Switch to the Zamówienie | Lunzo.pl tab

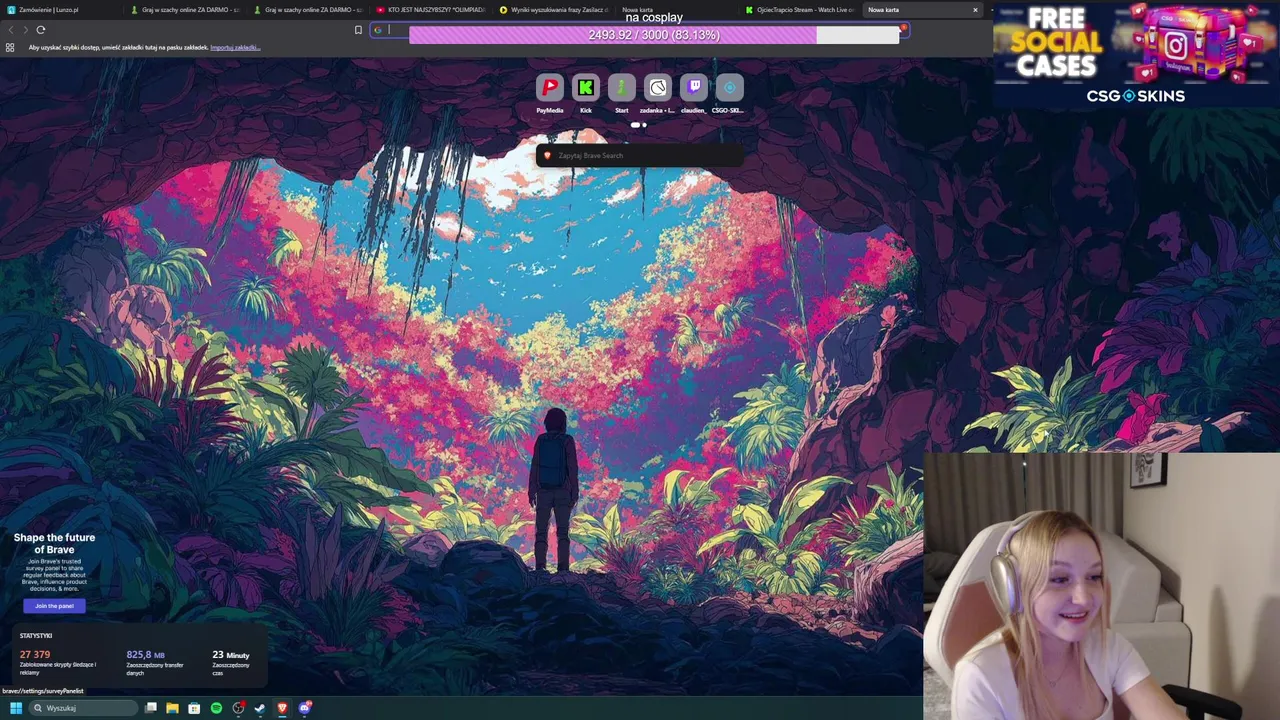click(62, 10)
